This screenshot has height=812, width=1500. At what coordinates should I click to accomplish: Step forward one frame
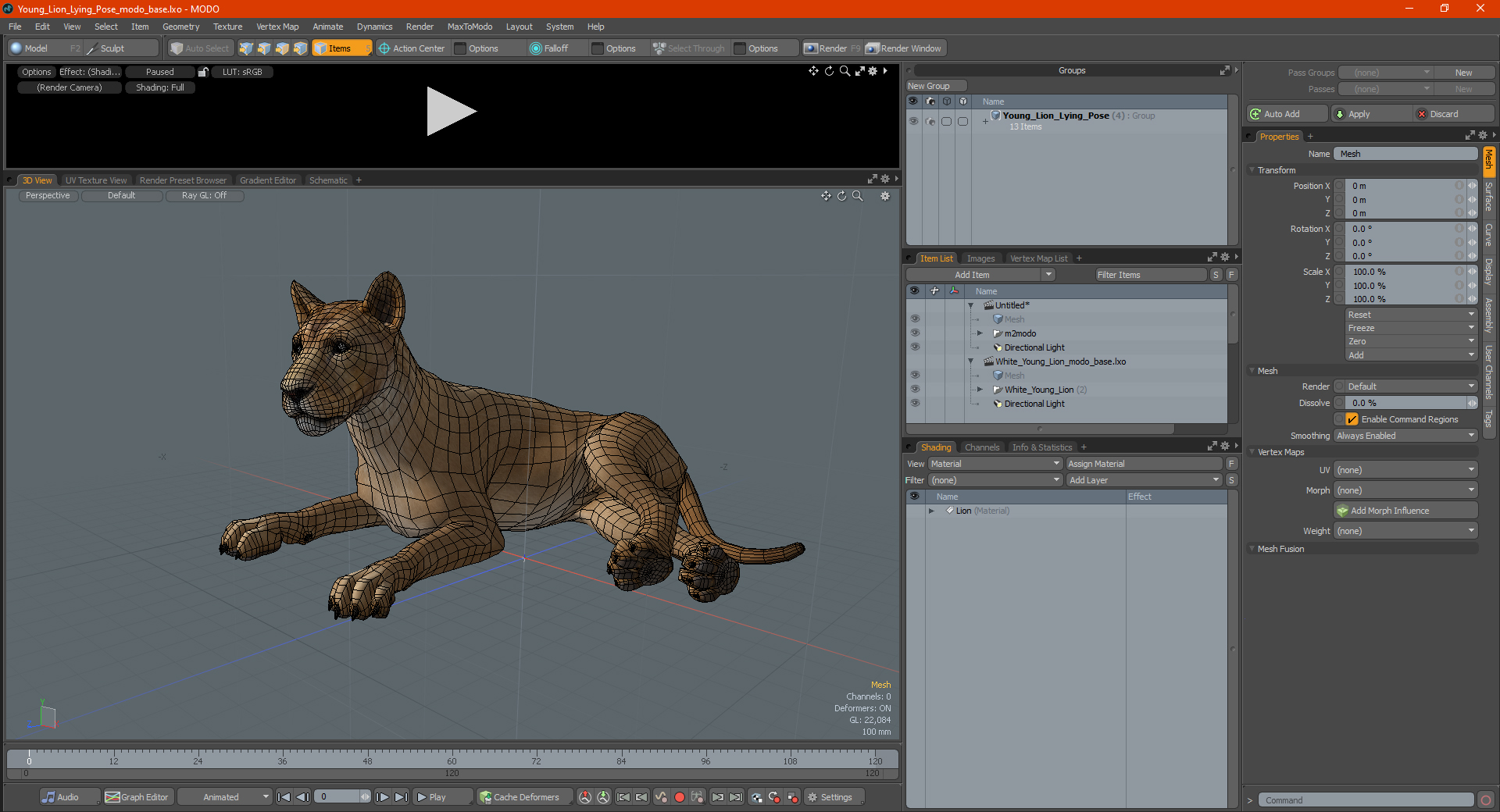pyautogui.click(x=382, y=797)
